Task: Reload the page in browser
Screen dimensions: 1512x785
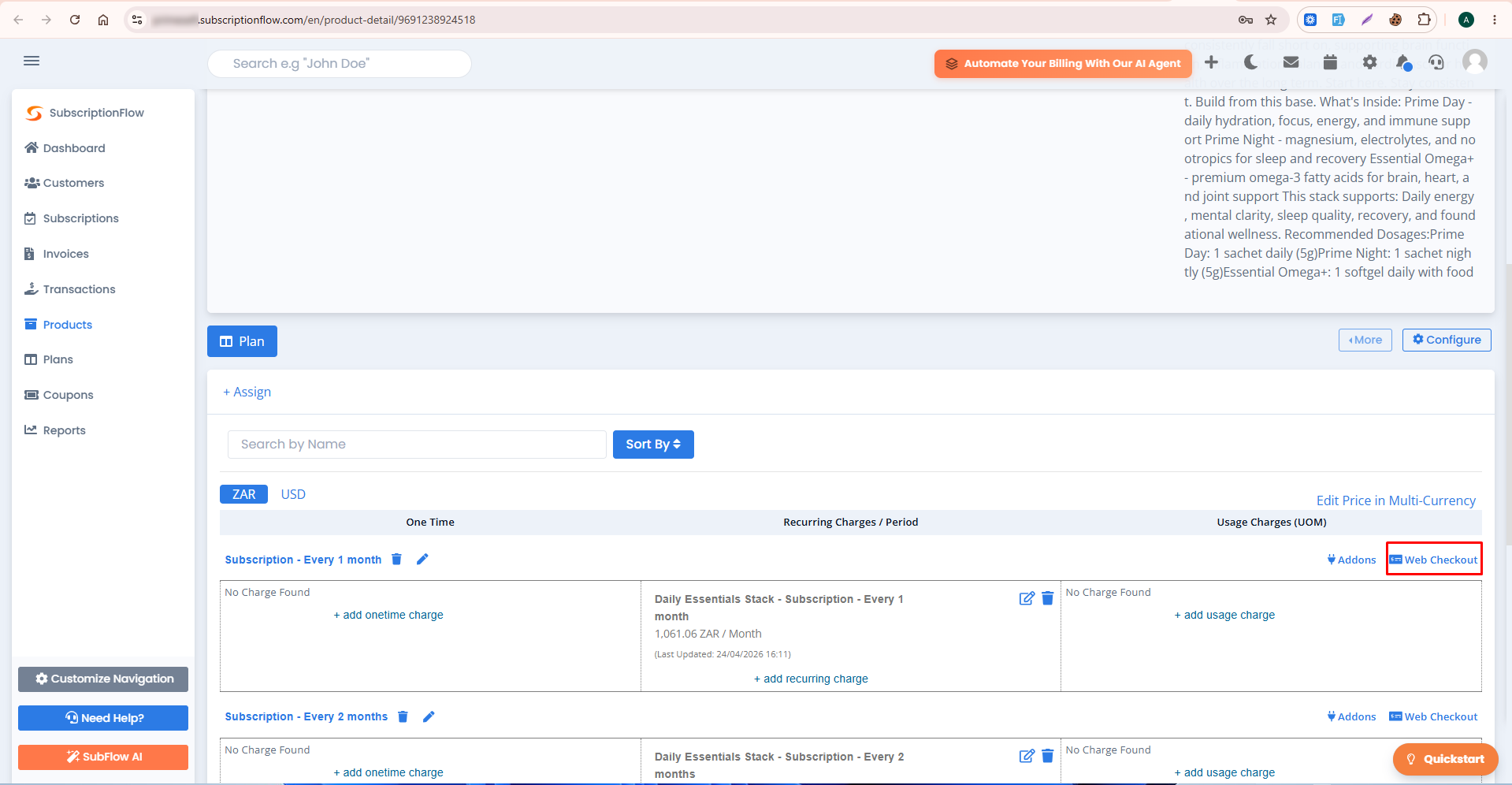Action: coord(75,20)
